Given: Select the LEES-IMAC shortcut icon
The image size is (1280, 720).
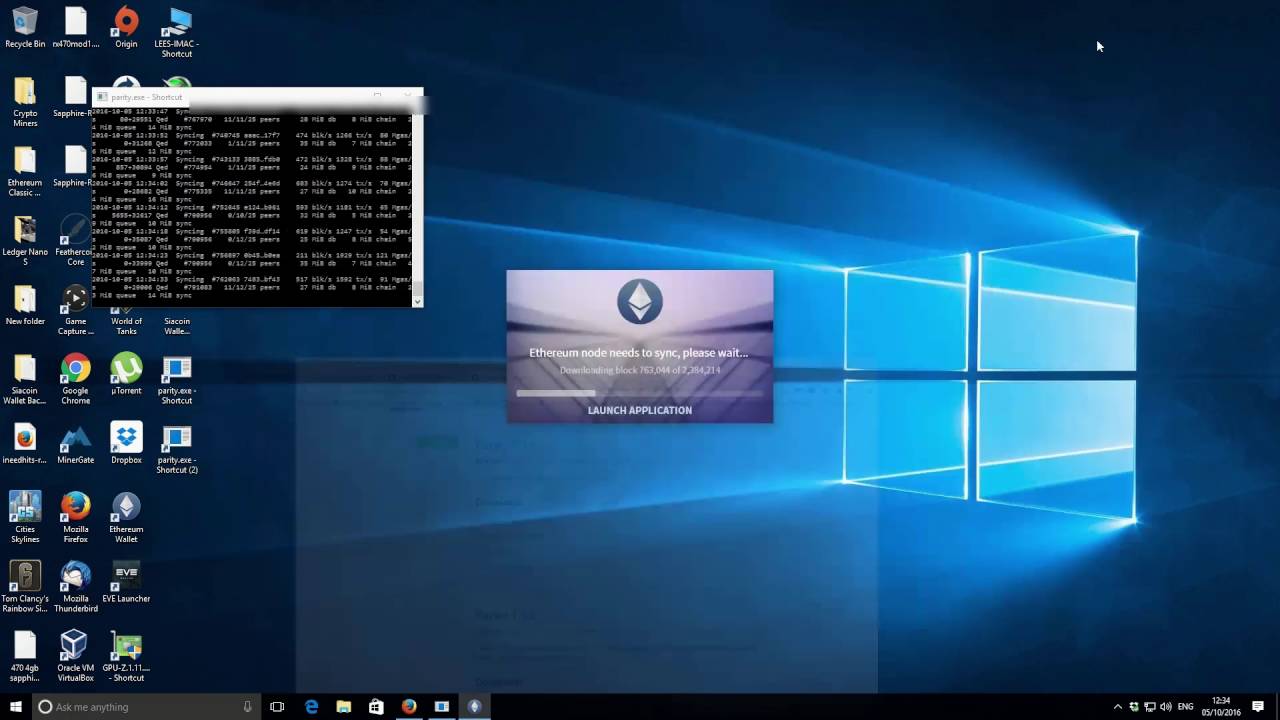Looking at the screenshot, I should [177, 32].
